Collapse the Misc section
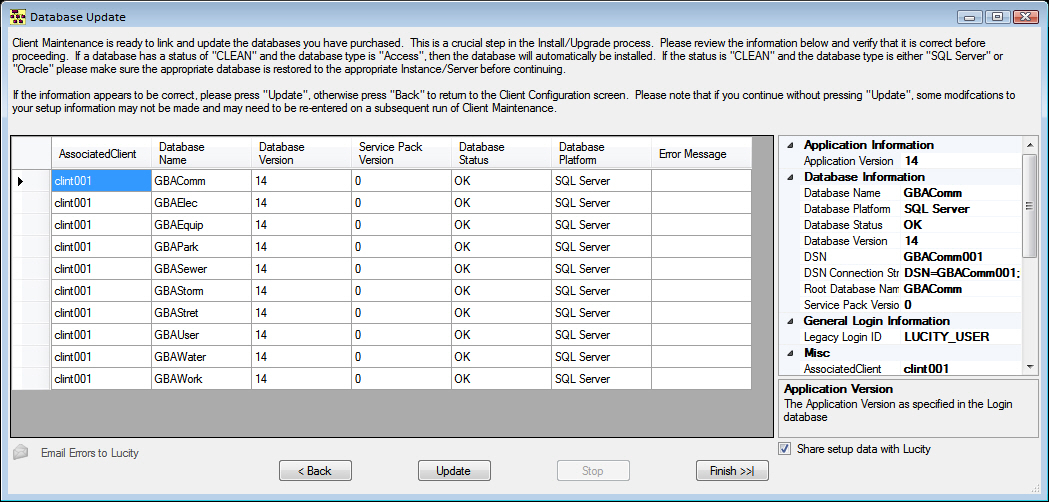The width and height of the screenshot is (1049, 502). pyautogui.click(x=791, y=353)
